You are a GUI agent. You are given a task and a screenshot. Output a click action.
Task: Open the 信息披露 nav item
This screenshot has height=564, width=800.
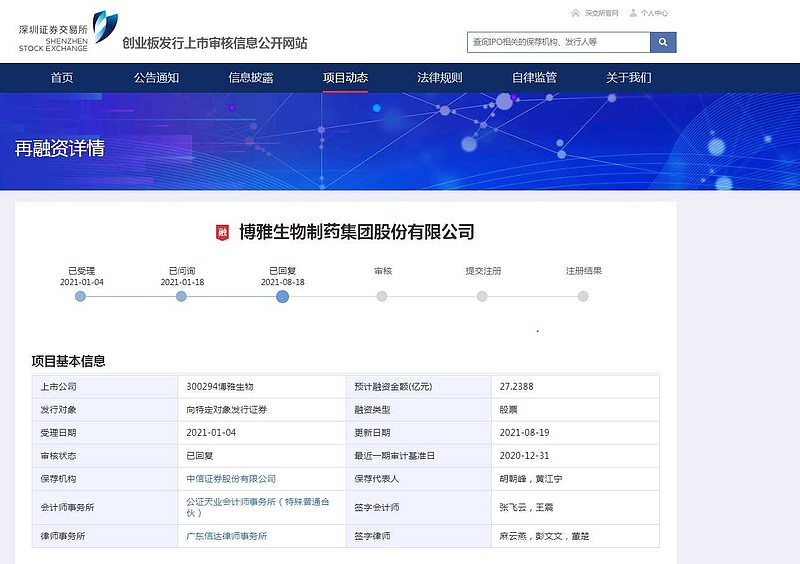[251, 78]
